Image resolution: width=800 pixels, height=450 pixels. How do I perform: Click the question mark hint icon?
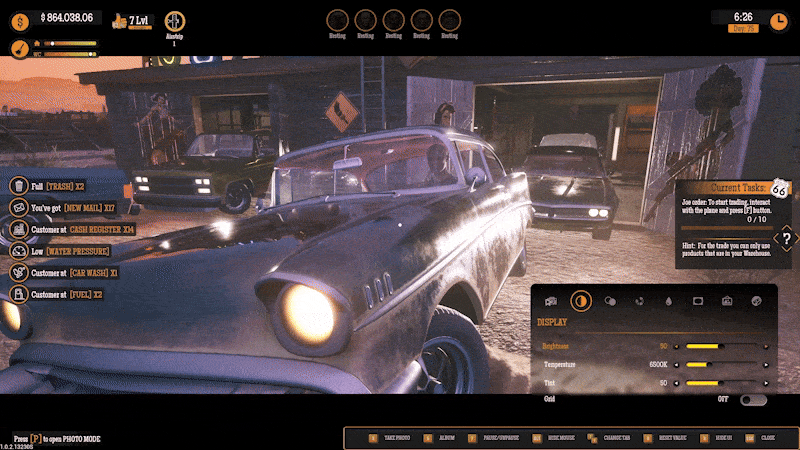tap(786, 238)
